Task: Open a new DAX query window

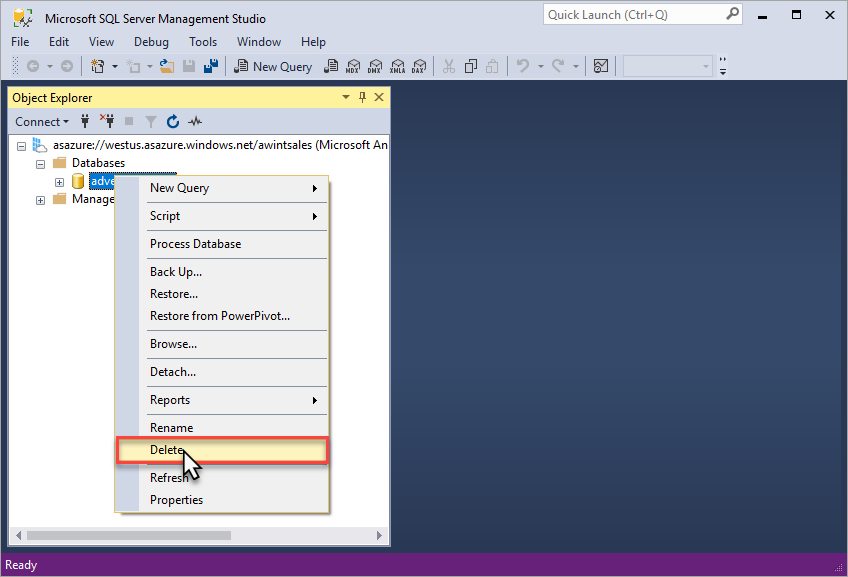Action: [420, 66]
